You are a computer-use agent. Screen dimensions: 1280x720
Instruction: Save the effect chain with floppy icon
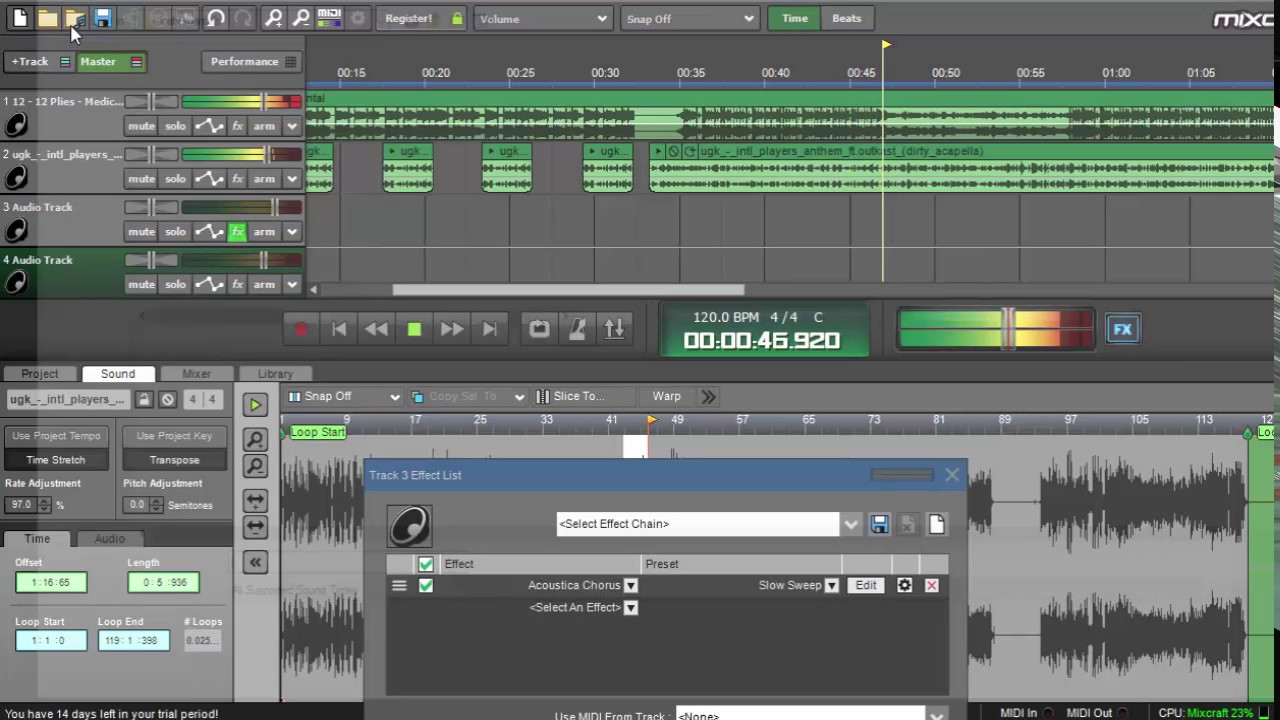(x=879, y=524)
